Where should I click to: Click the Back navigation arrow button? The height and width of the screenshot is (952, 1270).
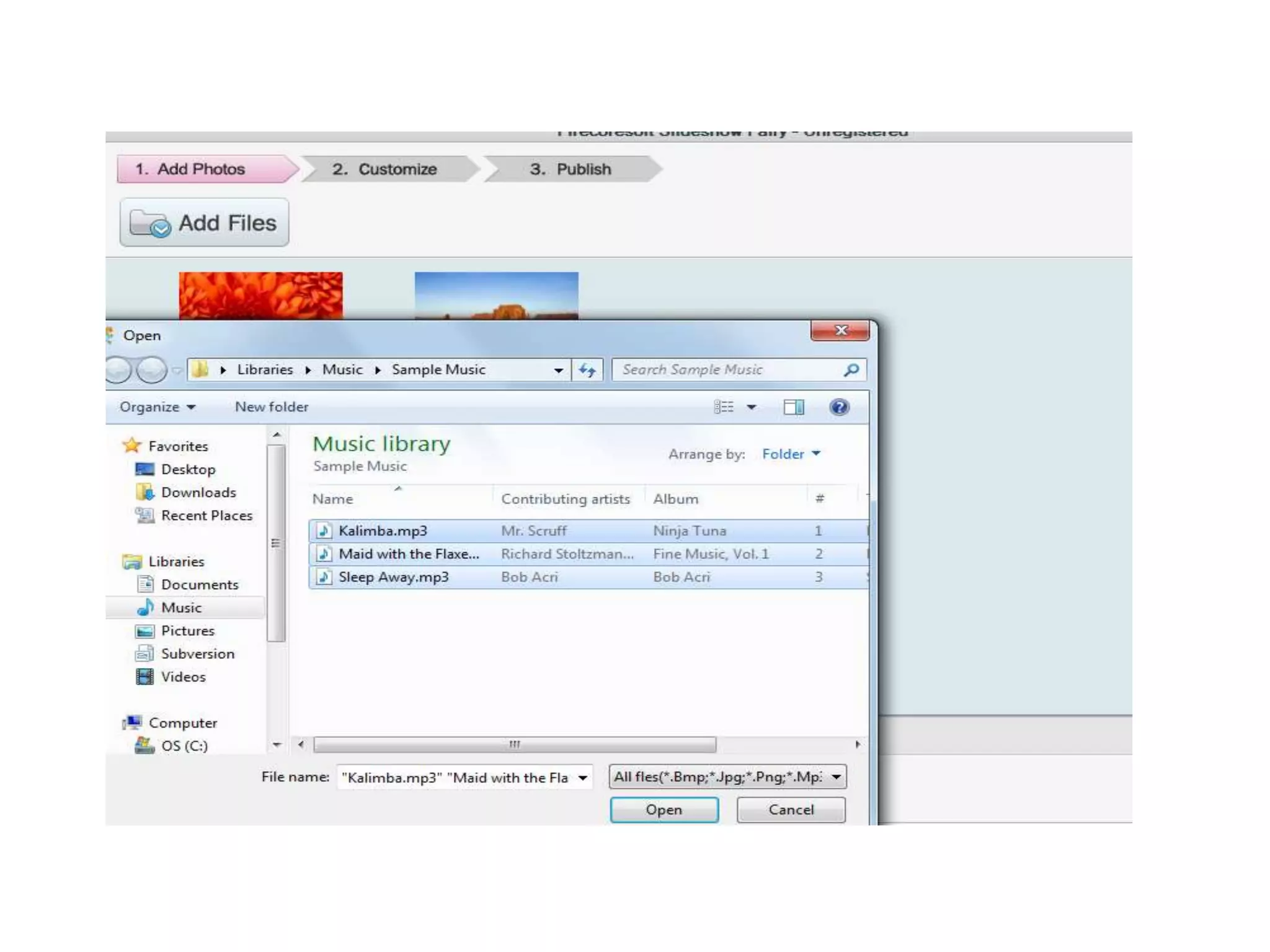click(118, 370)
